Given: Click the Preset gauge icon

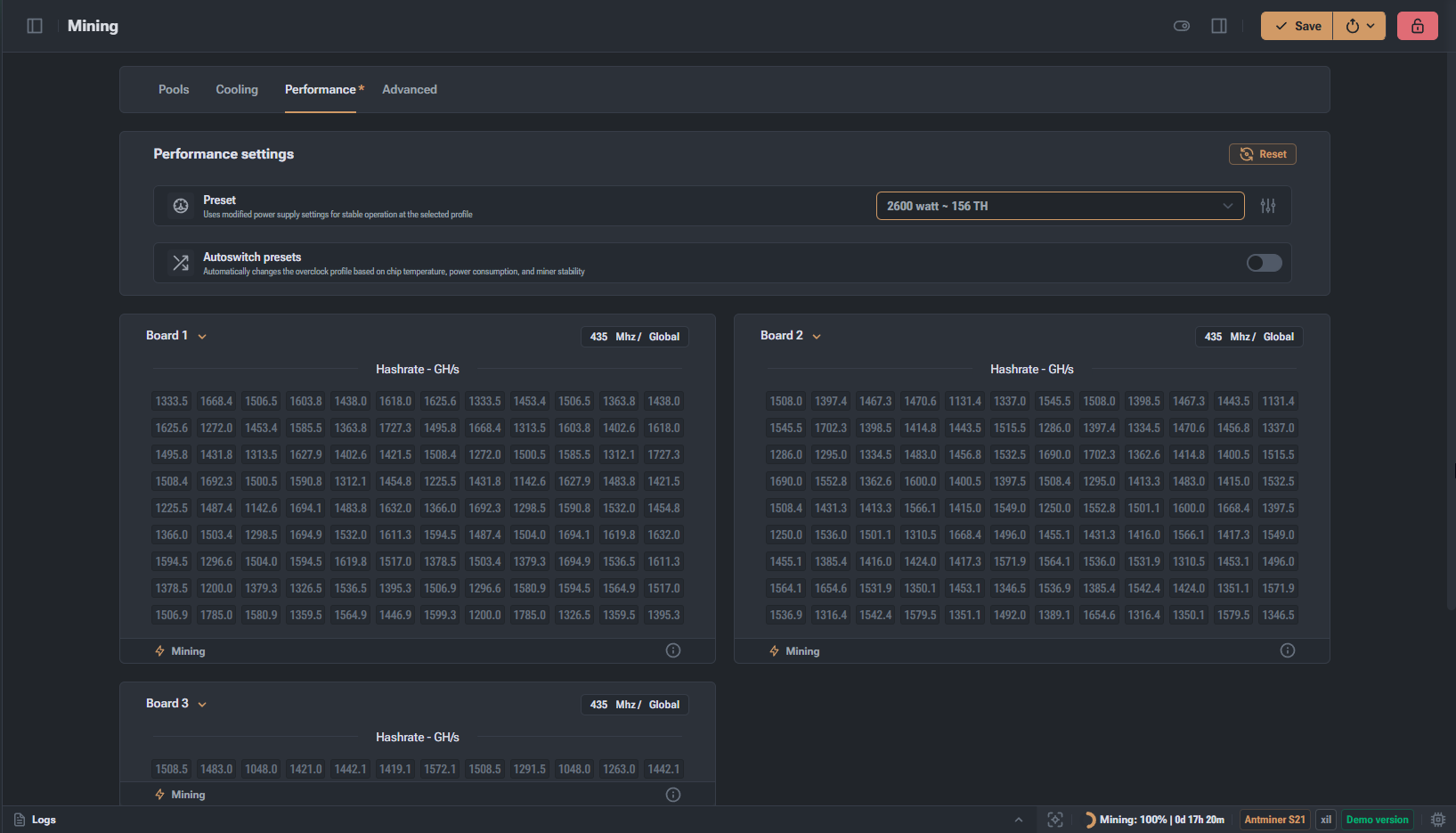Looking at the screenshot, I should 181,206.
